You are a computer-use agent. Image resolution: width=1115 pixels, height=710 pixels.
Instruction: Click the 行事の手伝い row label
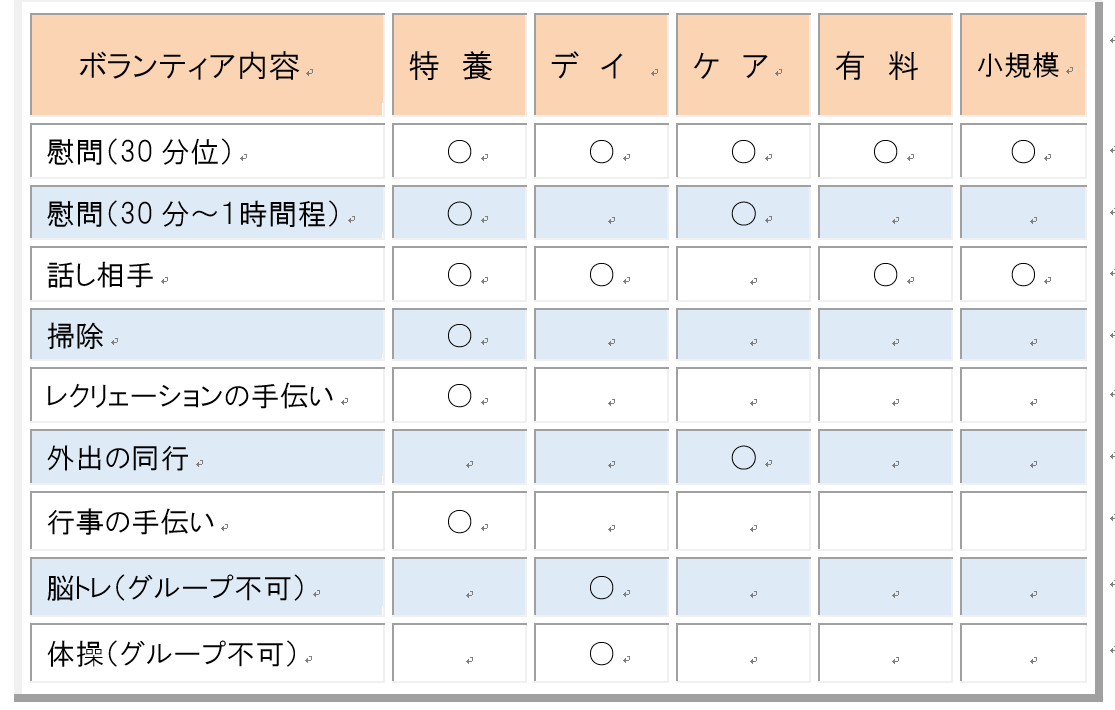(207, 521)
